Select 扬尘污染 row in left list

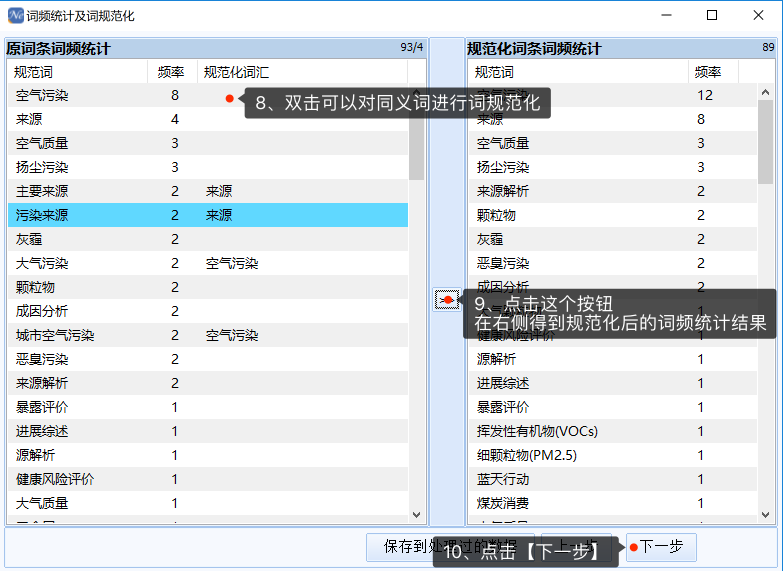[208, 167]
